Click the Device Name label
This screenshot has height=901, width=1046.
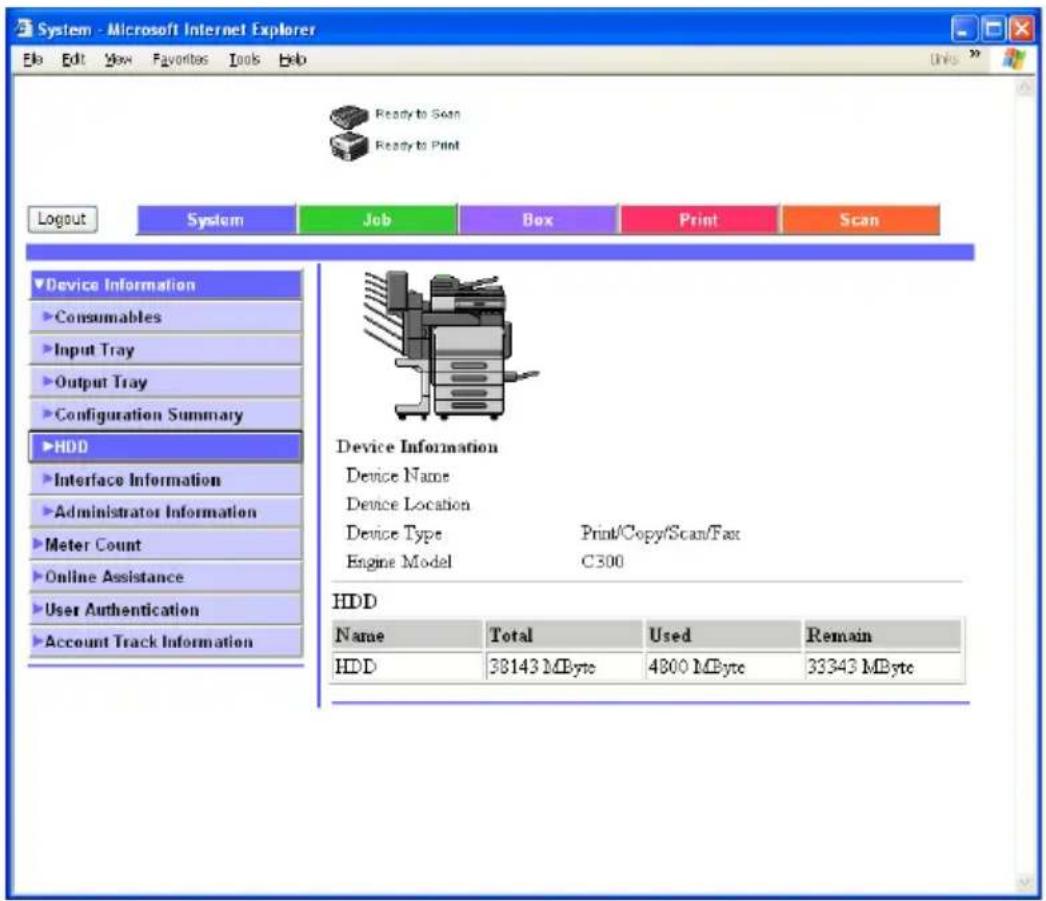coord(398,476)
